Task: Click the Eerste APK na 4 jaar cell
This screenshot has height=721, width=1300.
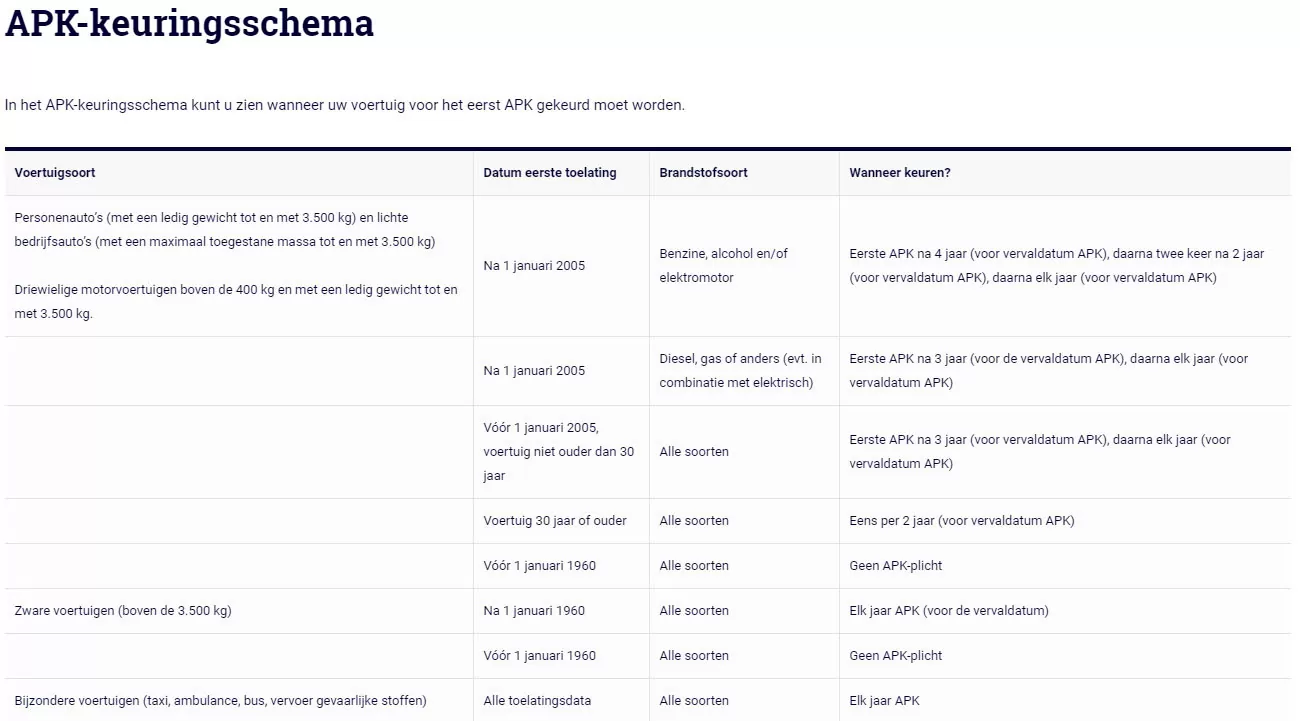Action: (x=1056, y=266)
